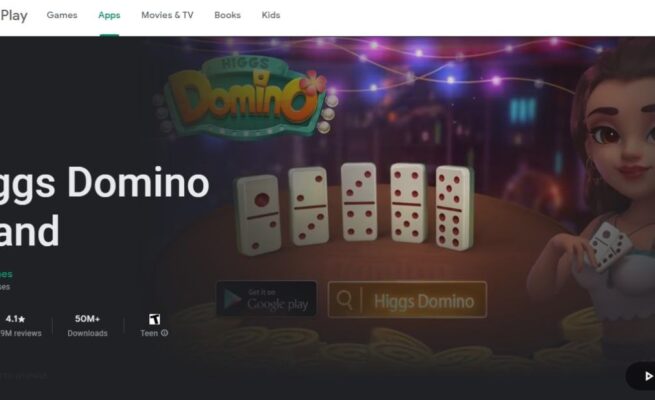The image size is (655, 400).
Task: Click the domino tile with the single large dot
Action: pos(259,214)
